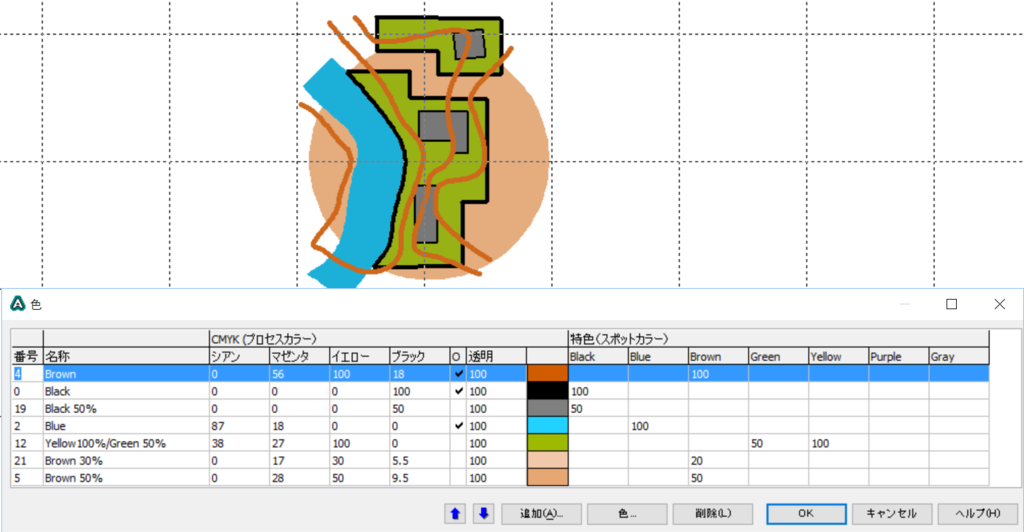
Task: Confirm with the OK button
Action: click(x=807, y=514)
